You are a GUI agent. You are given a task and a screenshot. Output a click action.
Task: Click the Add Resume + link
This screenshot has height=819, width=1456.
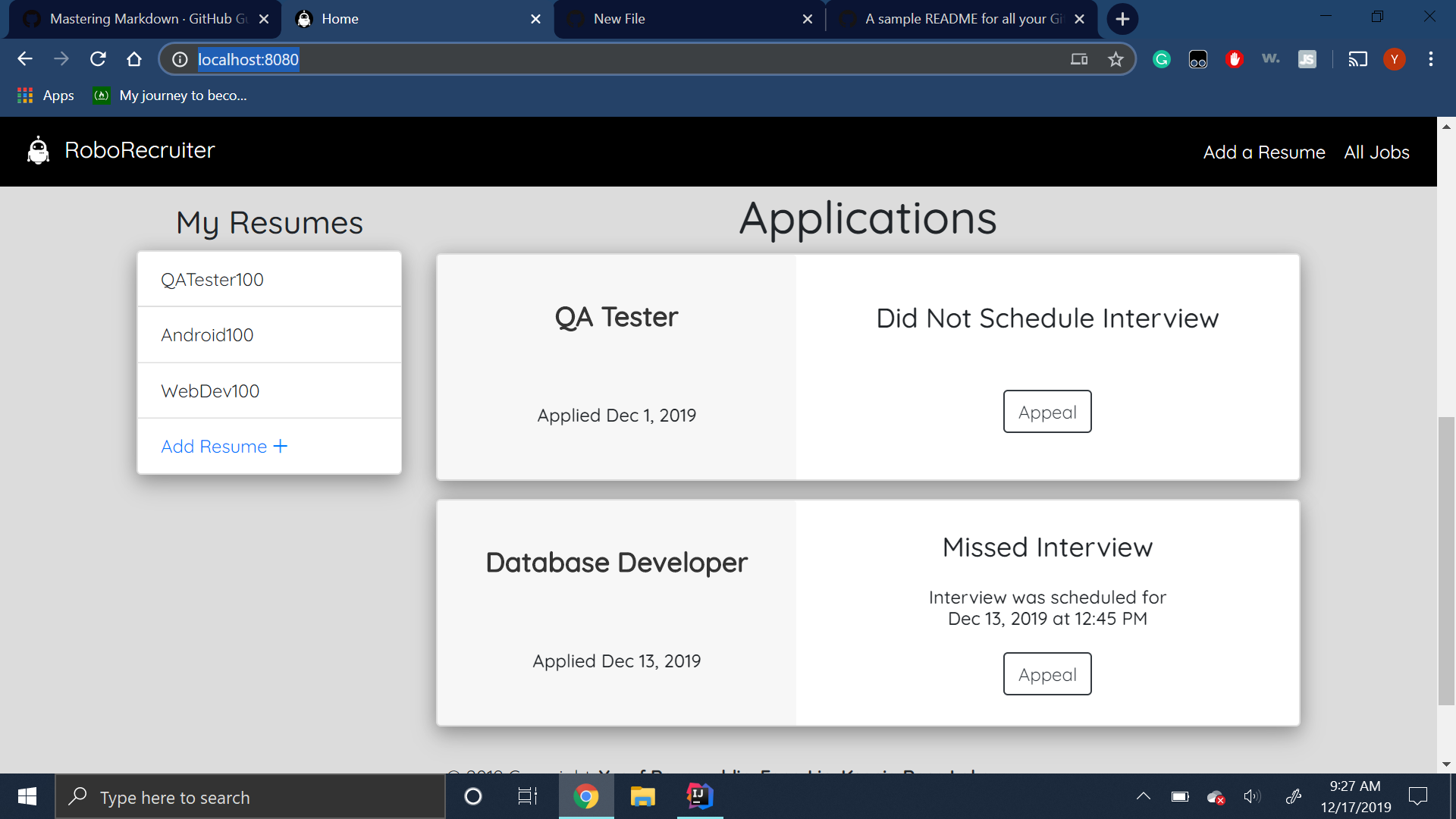224,447
